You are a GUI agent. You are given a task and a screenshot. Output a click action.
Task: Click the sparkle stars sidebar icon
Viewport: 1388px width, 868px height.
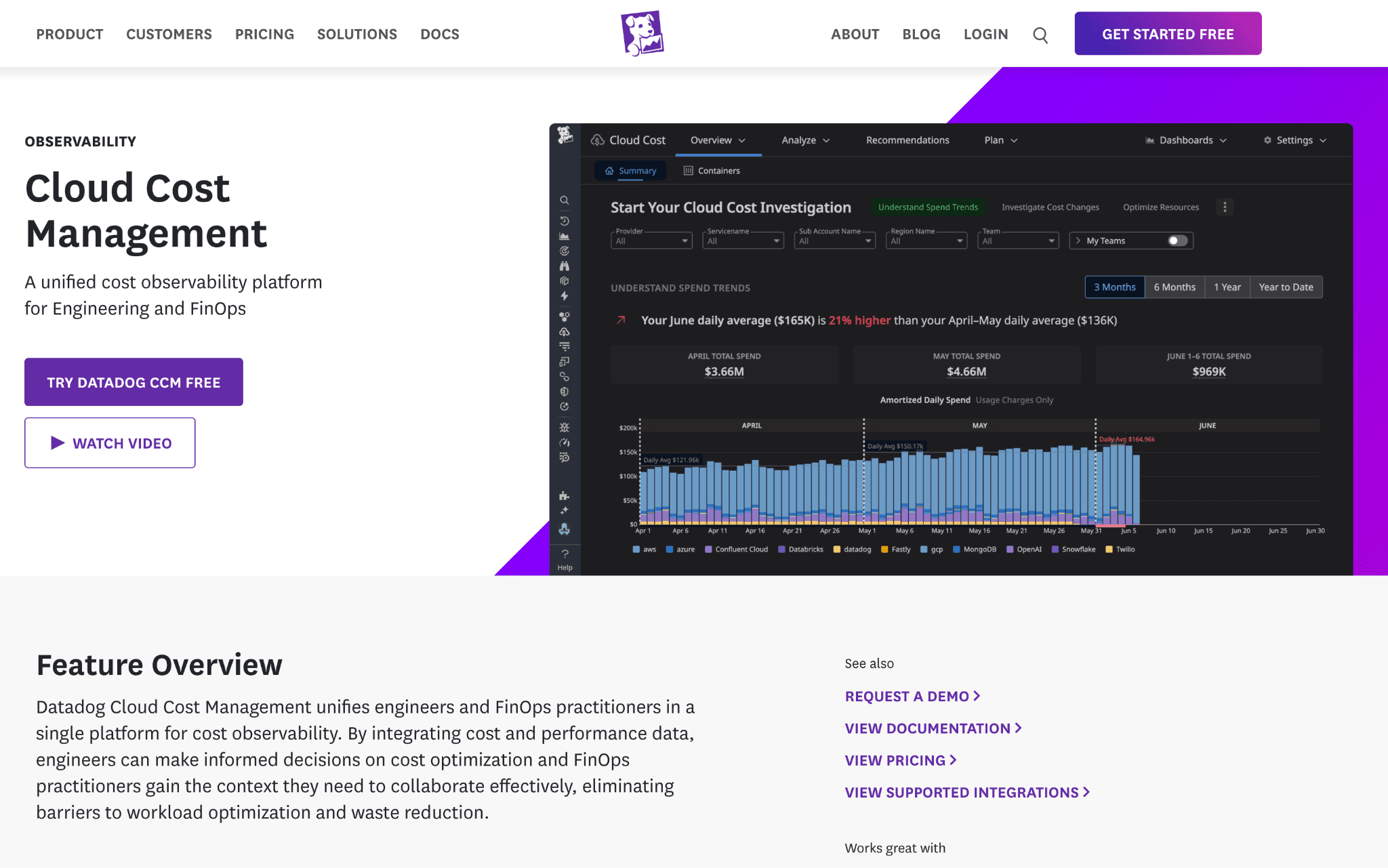(564, 511)
